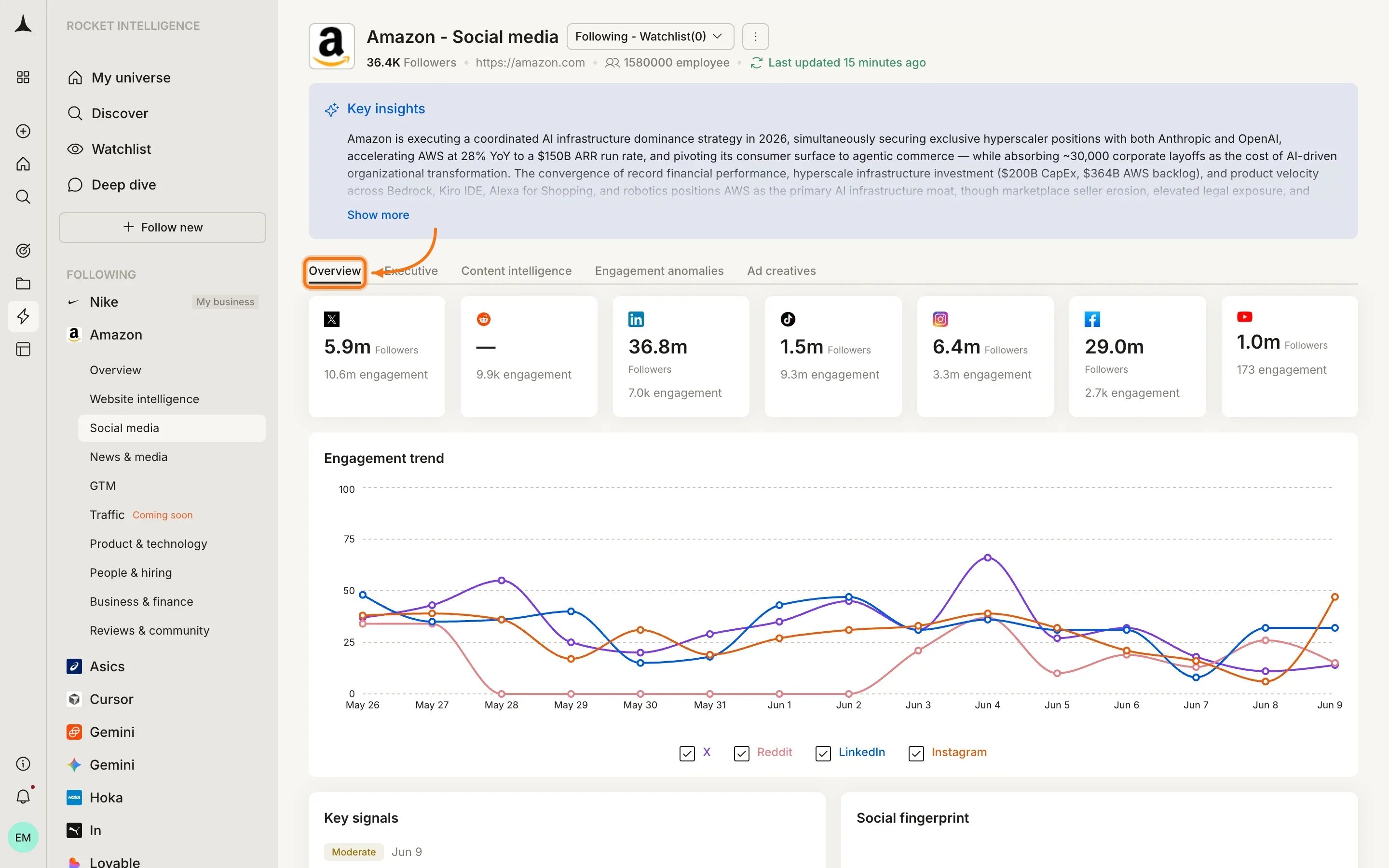The width and height of the screenshot is (1389, 868).
Task: Open the Instagram platform card icon
Action: (940, 319)
